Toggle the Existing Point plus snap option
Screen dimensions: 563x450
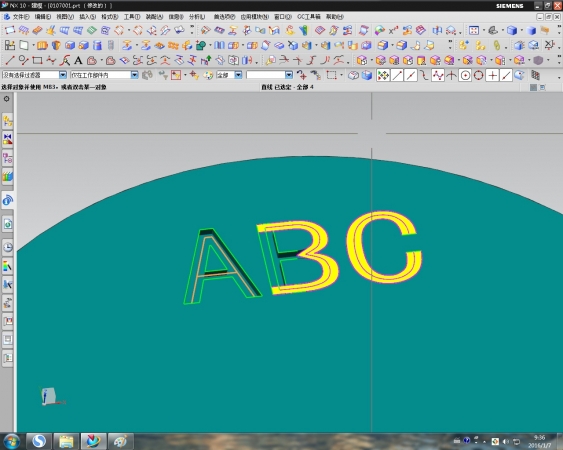coord(493,75)
